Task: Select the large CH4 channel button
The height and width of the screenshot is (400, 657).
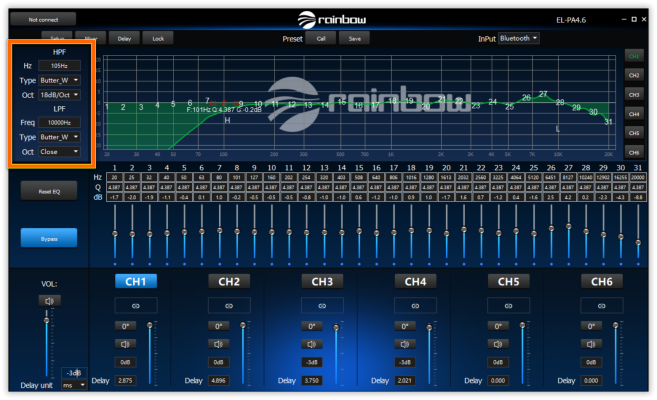Action: (x=415, y=281)
